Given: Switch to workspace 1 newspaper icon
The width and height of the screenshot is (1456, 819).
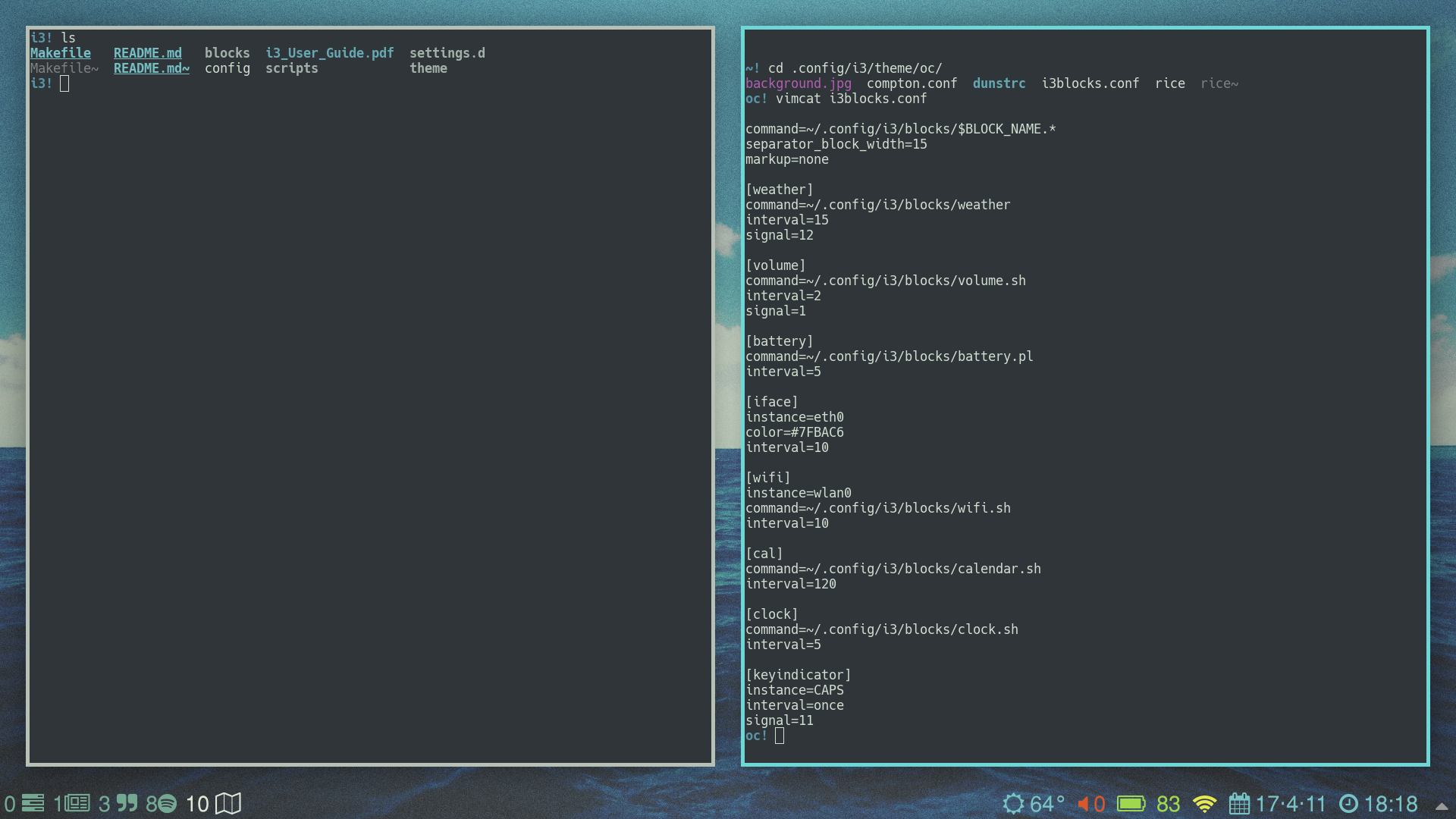Looking at the screenshot, I should pyautogui.click(x=72, y=803).
